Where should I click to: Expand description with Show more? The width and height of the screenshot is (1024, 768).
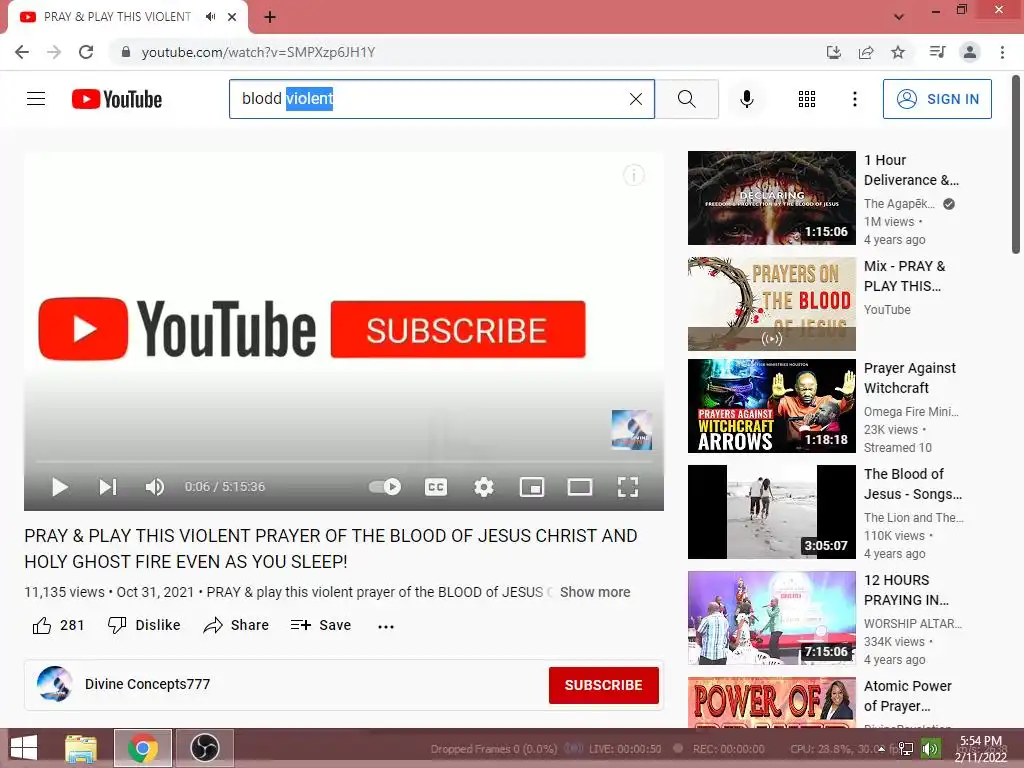tap(595, 592)
